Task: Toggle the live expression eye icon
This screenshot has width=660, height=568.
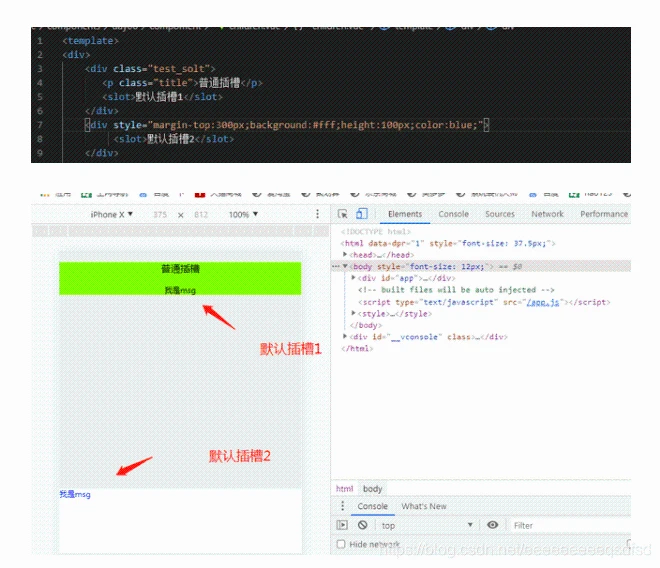Action: tap(492, 525)
